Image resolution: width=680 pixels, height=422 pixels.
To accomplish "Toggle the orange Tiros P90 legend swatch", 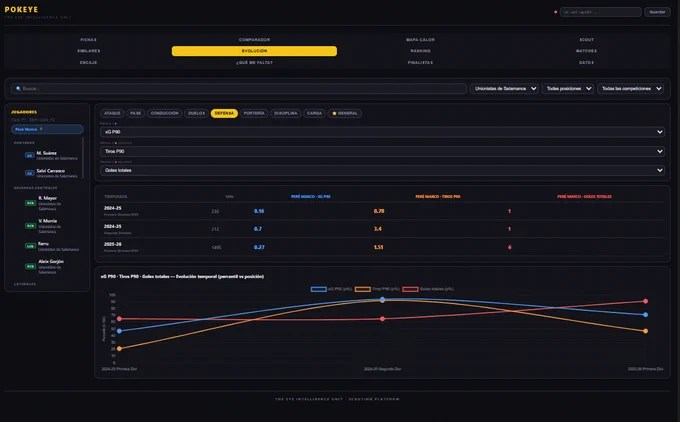I will [363, 289].
